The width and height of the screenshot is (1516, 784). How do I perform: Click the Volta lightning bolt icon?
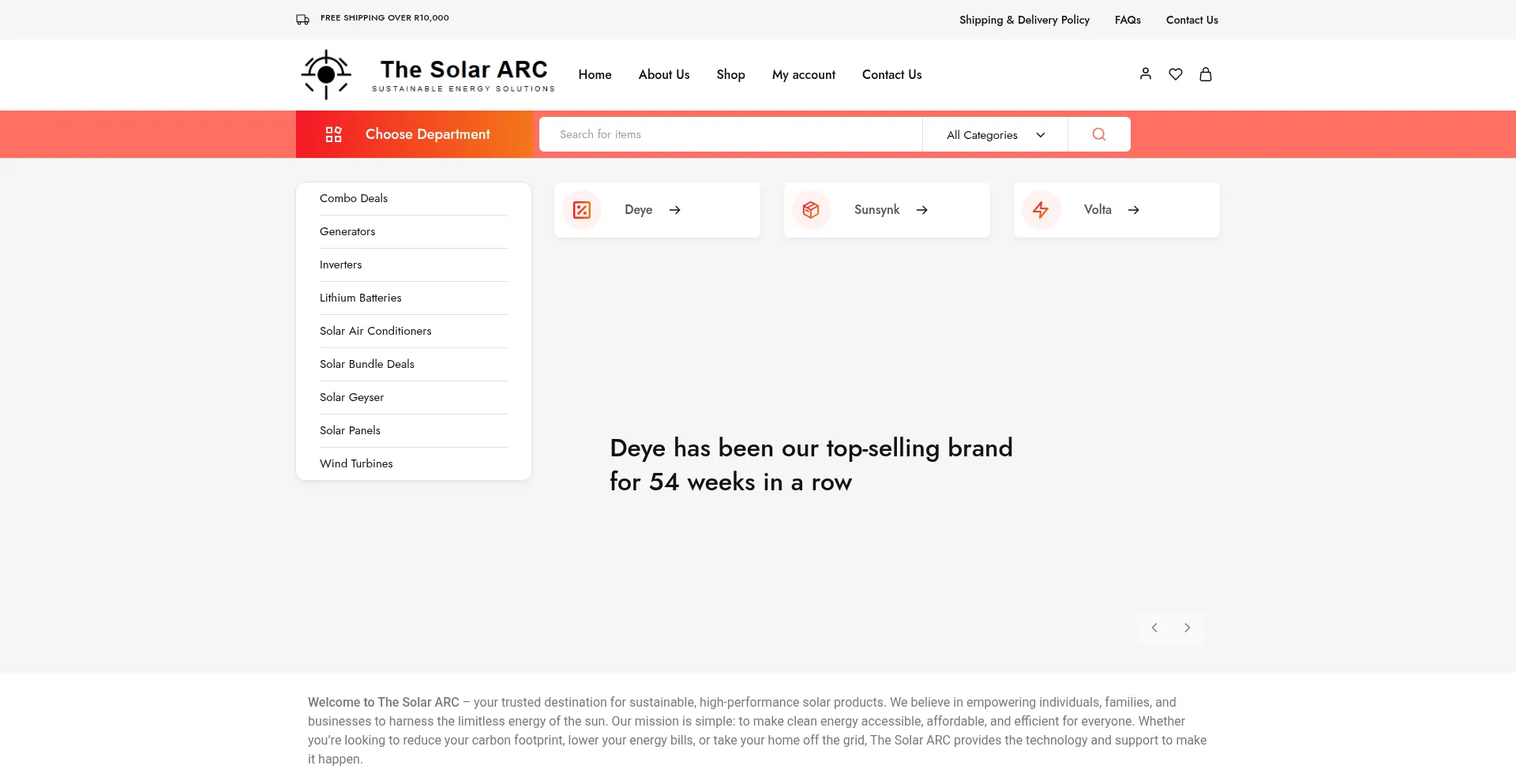click(x=1041, y=210)
